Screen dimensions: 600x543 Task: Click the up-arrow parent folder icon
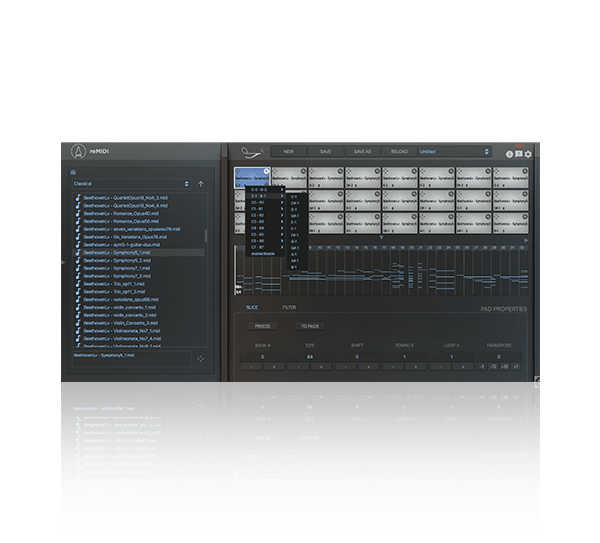201,184
